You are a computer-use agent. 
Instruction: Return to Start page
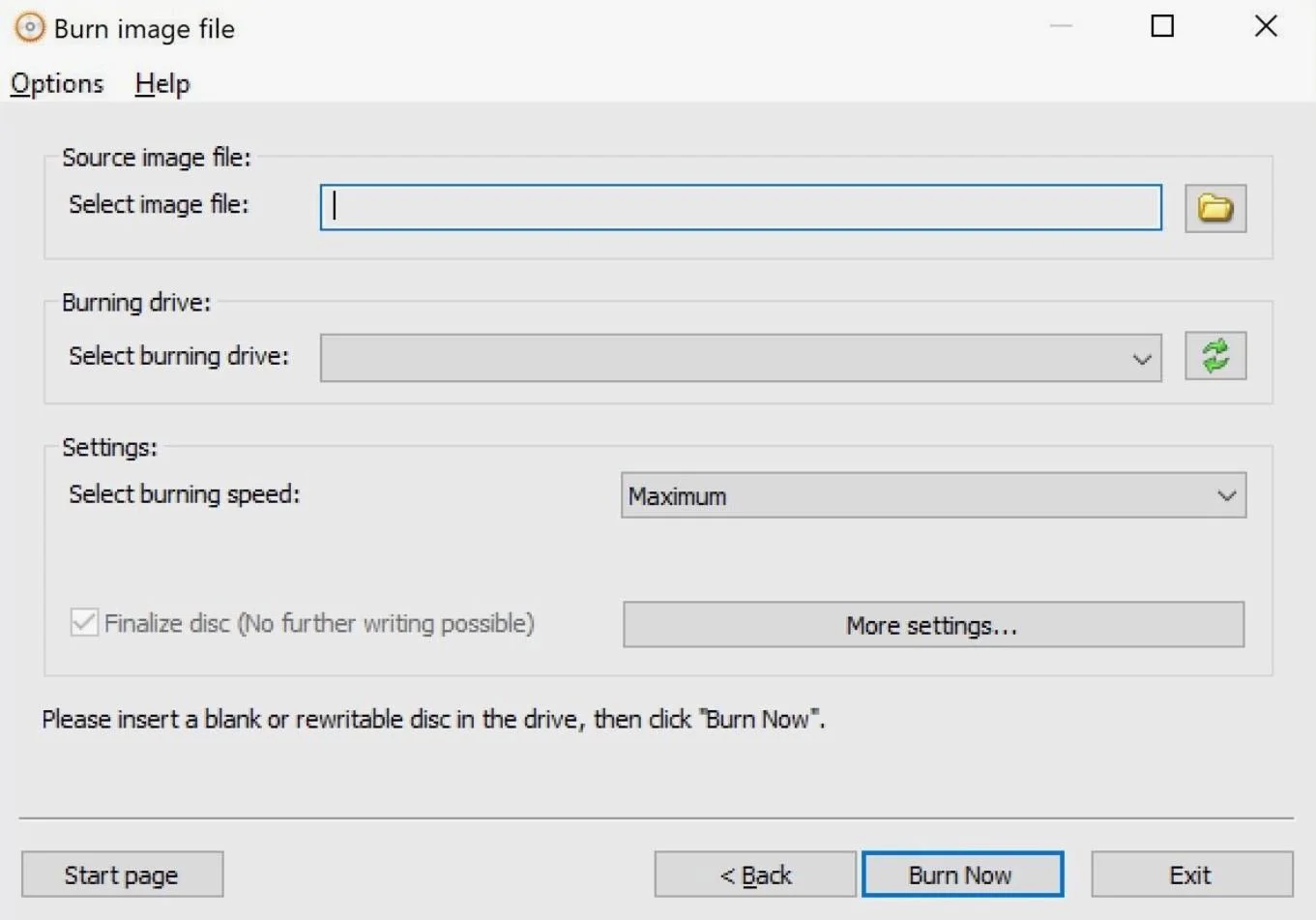(122, 875)
